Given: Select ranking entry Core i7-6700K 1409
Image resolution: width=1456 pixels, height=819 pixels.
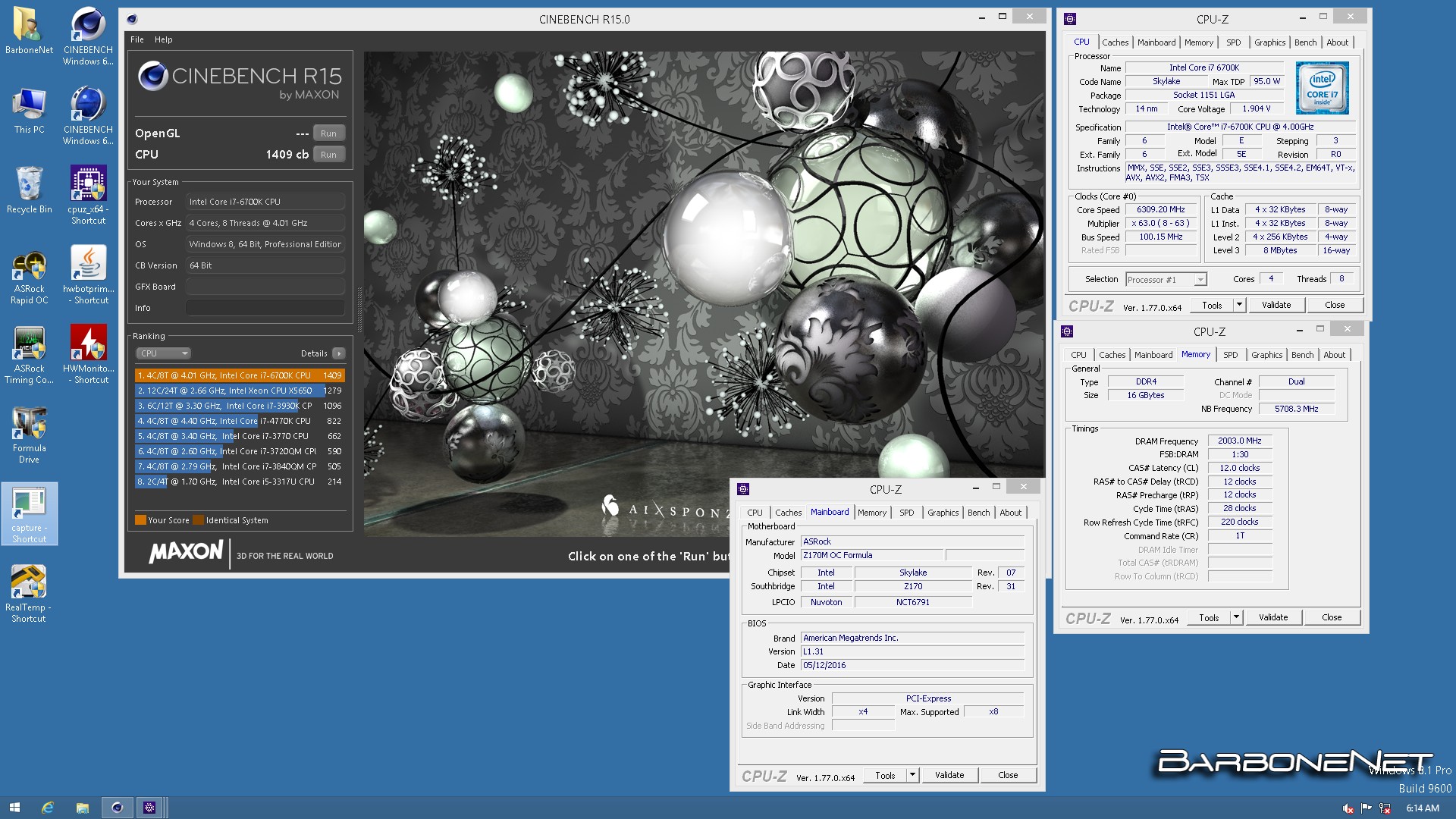Looking at the screenshot, I should pyautogui.click(x=240, y=375).
